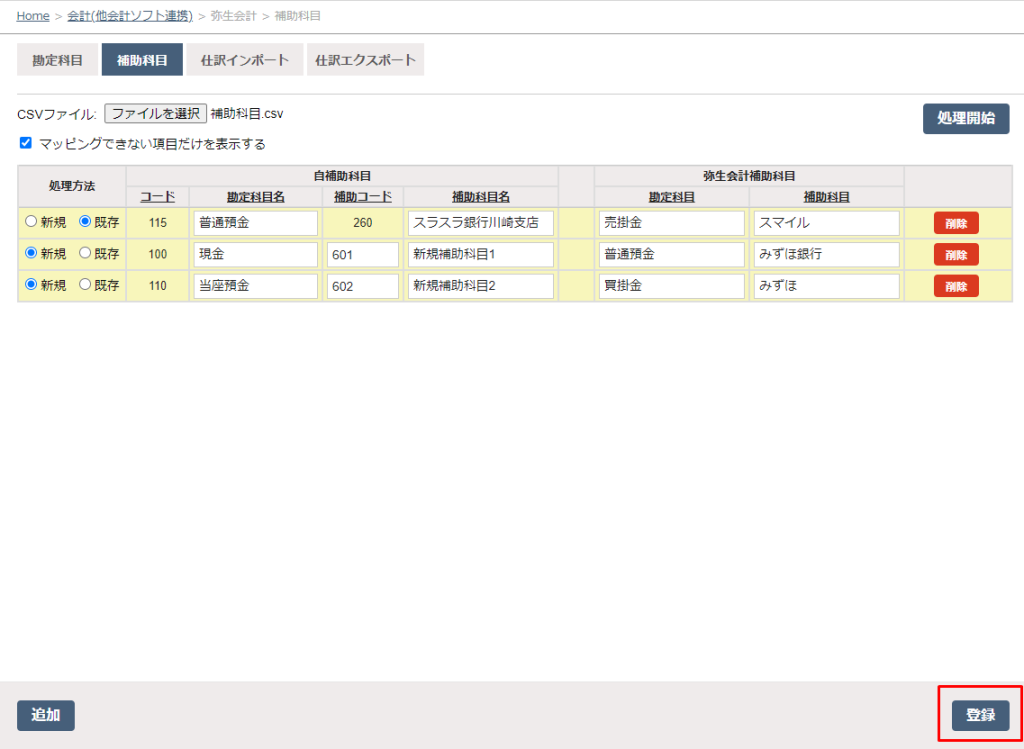Click the スラスラ銀行川崎支店 field
This screenshot has height=749, width=1024.
click(x=481, y=223)
